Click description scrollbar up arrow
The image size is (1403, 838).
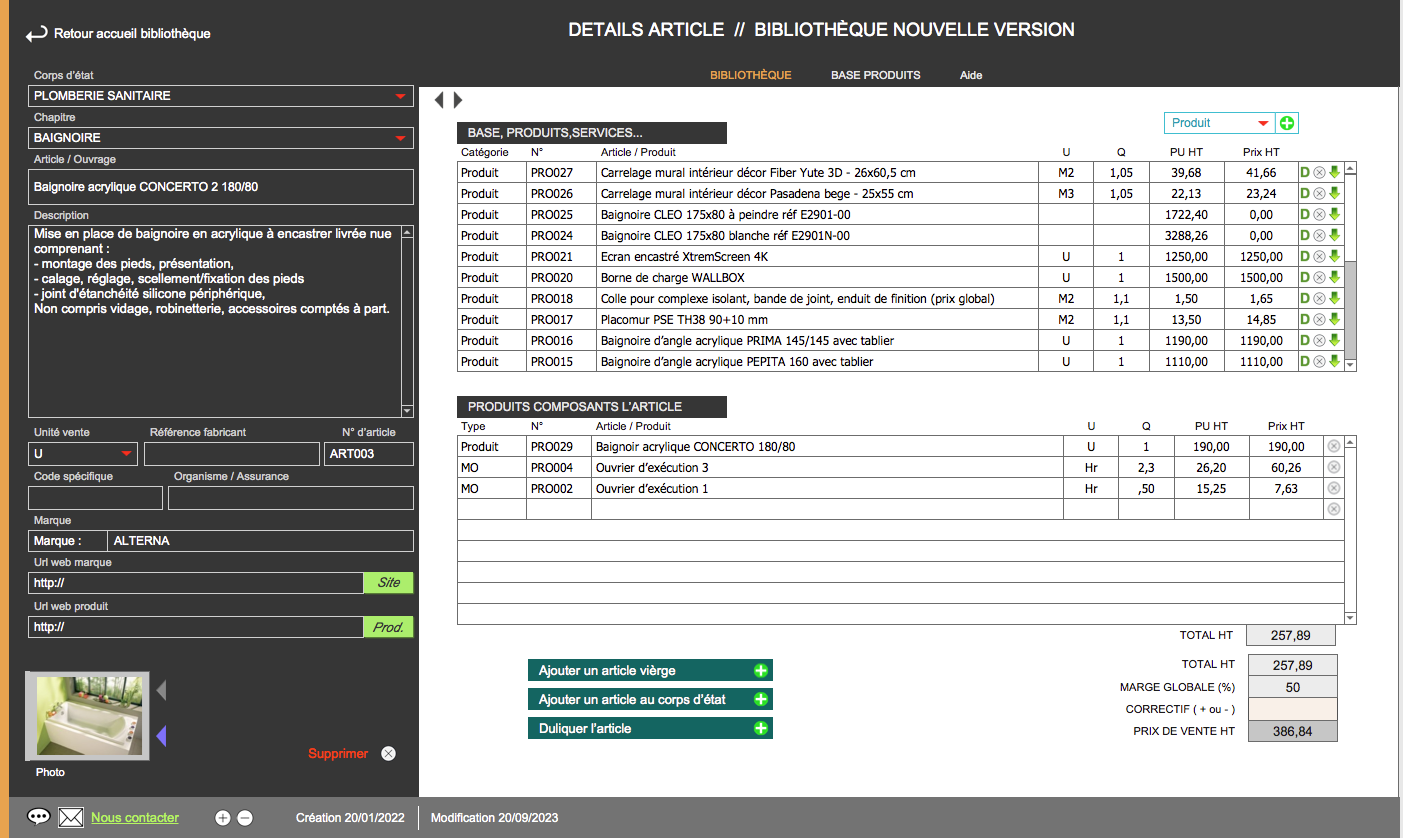click(407, 233)
